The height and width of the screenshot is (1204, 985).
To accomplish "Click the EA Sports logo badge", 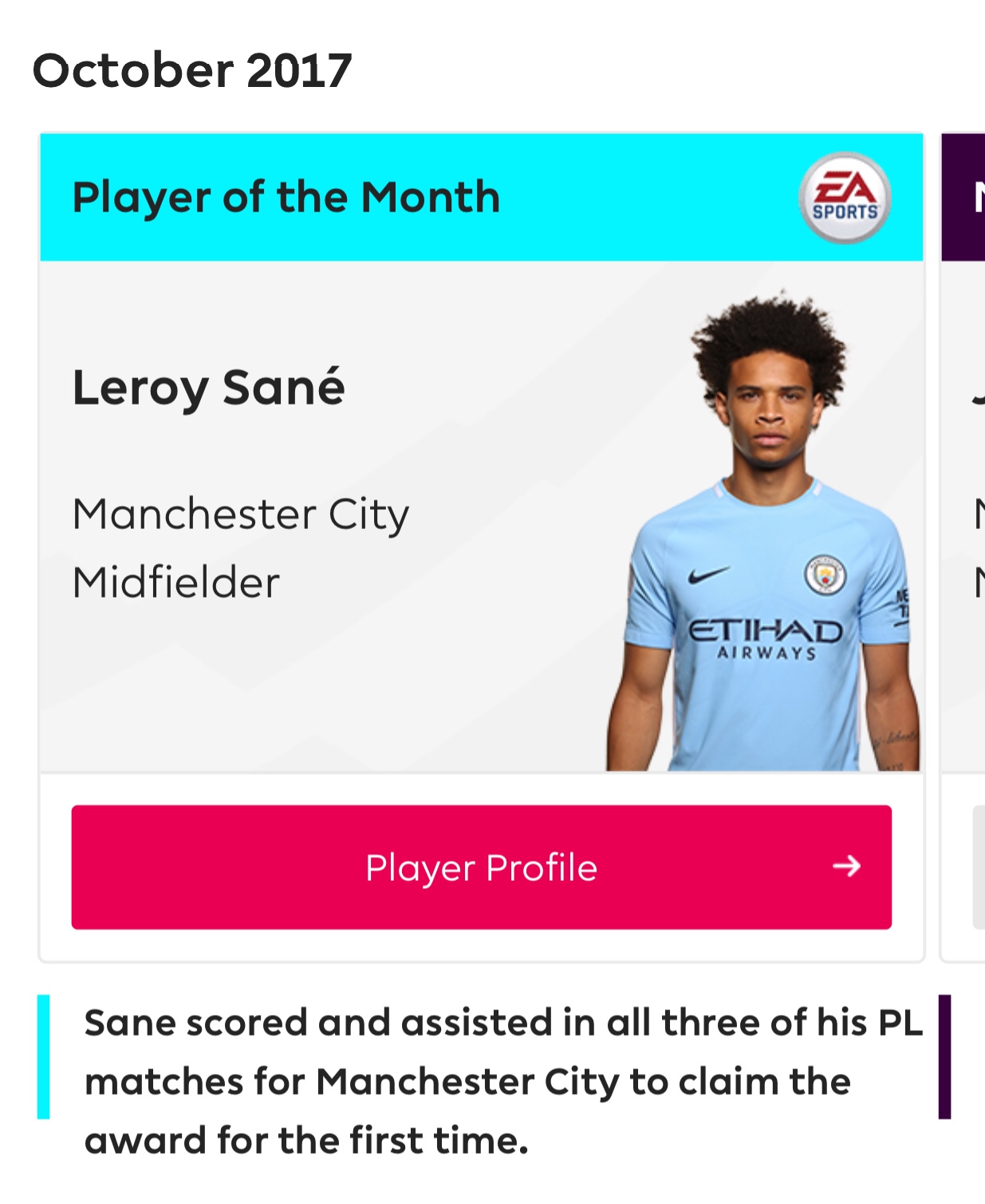I will [845, 198].
